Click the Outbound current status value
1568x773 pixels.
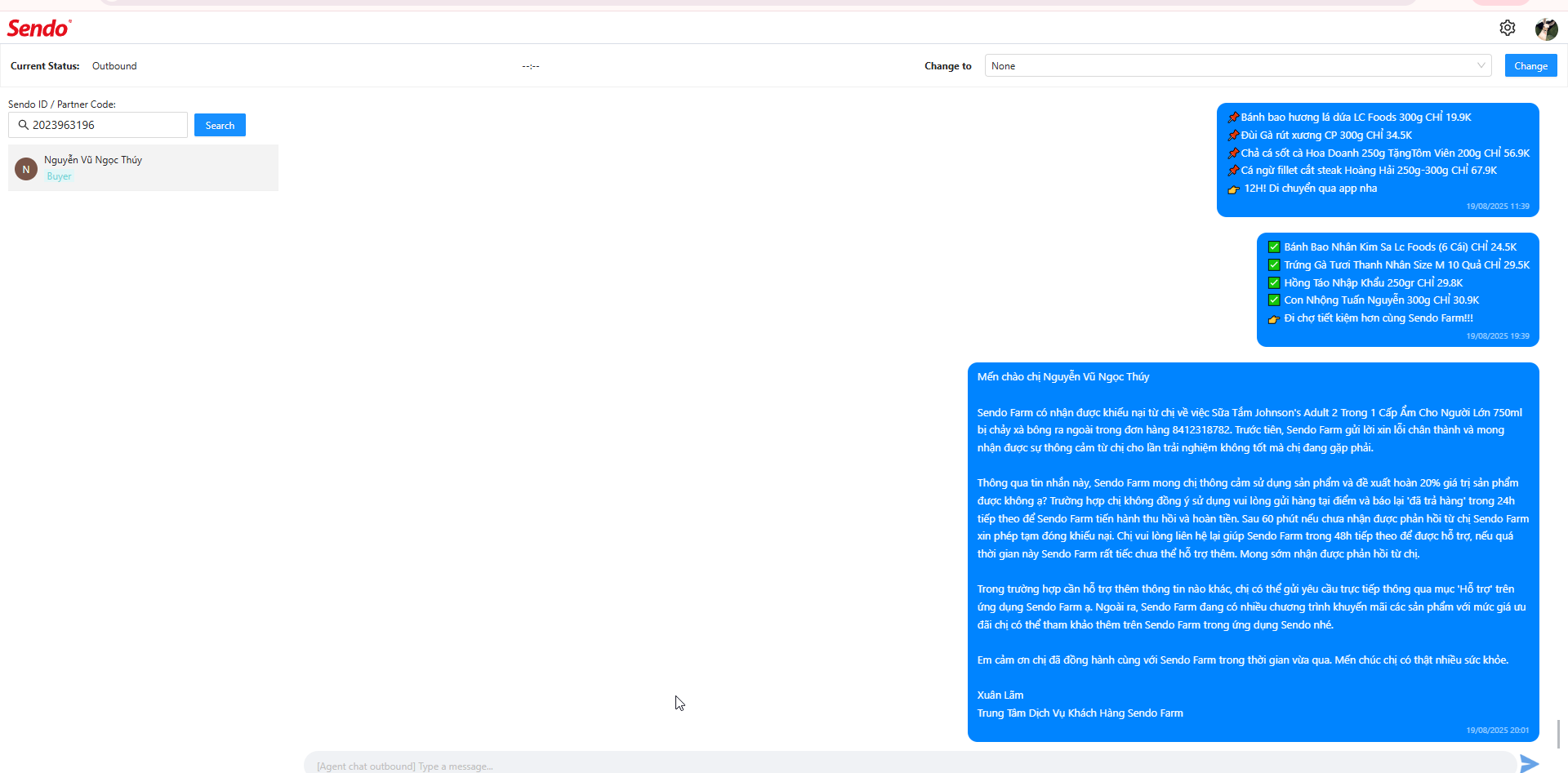[114, 66]
